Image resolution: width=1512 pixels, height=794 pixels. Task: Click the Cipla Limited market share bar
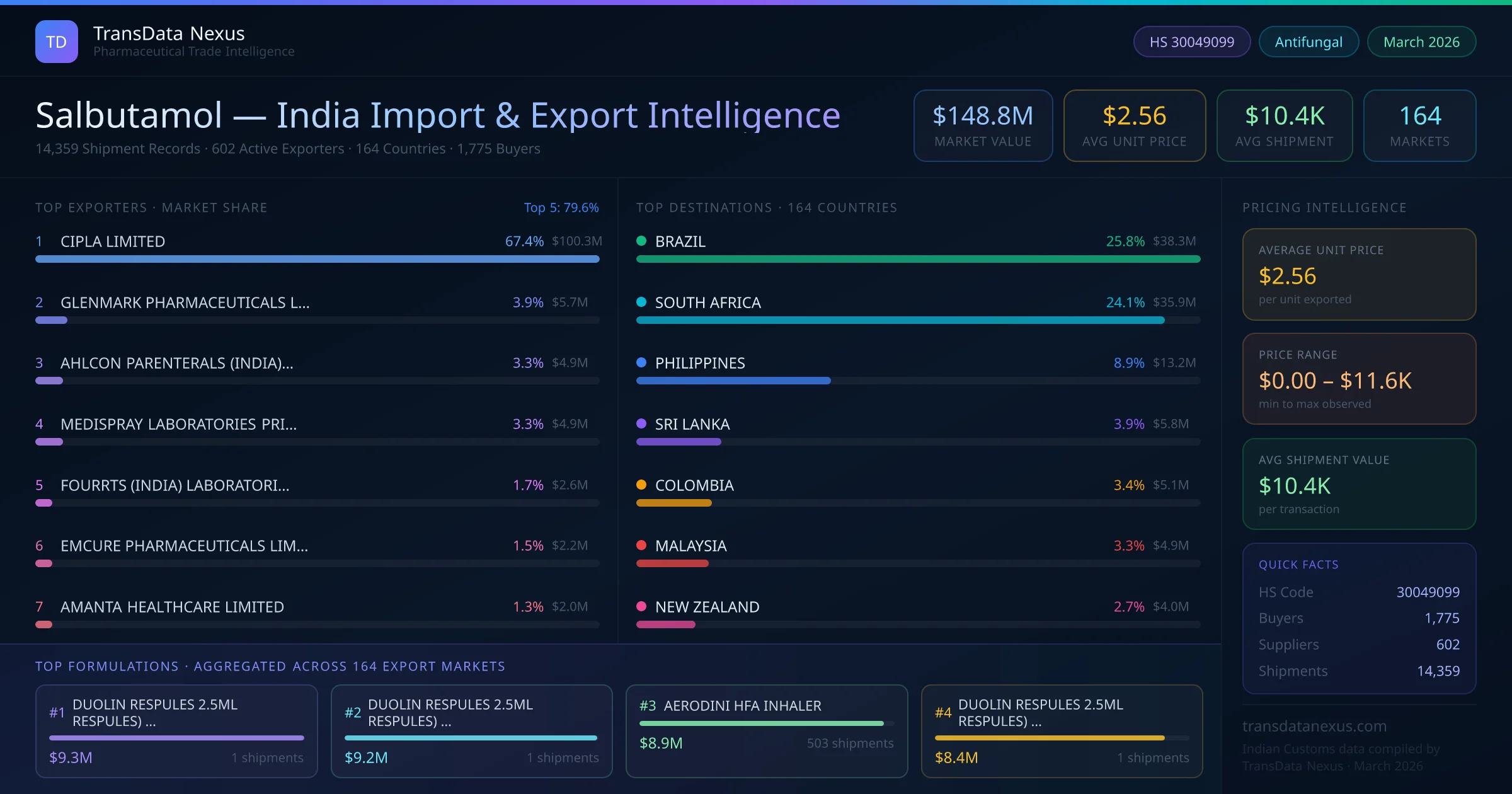(x=317, y=259)
